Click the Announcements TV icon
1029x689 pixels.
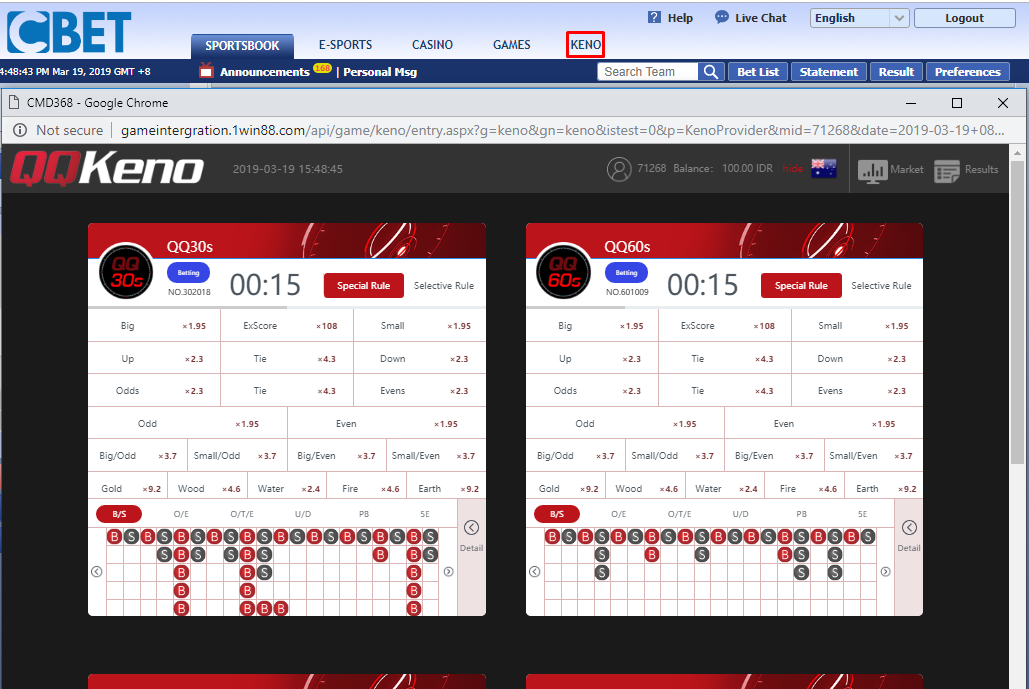pos(206,71)
